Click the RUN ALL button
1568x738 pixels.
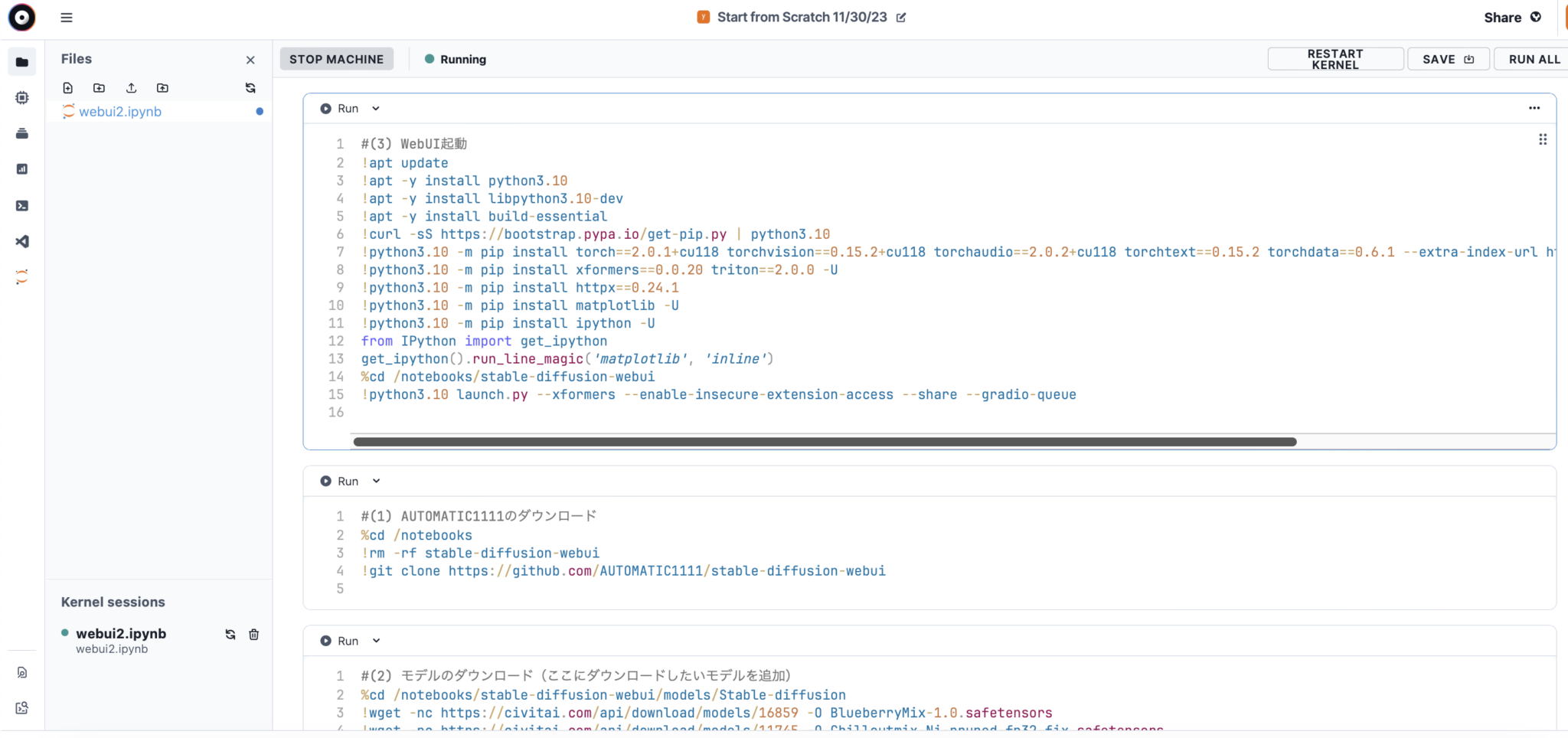coord(1534,60)
